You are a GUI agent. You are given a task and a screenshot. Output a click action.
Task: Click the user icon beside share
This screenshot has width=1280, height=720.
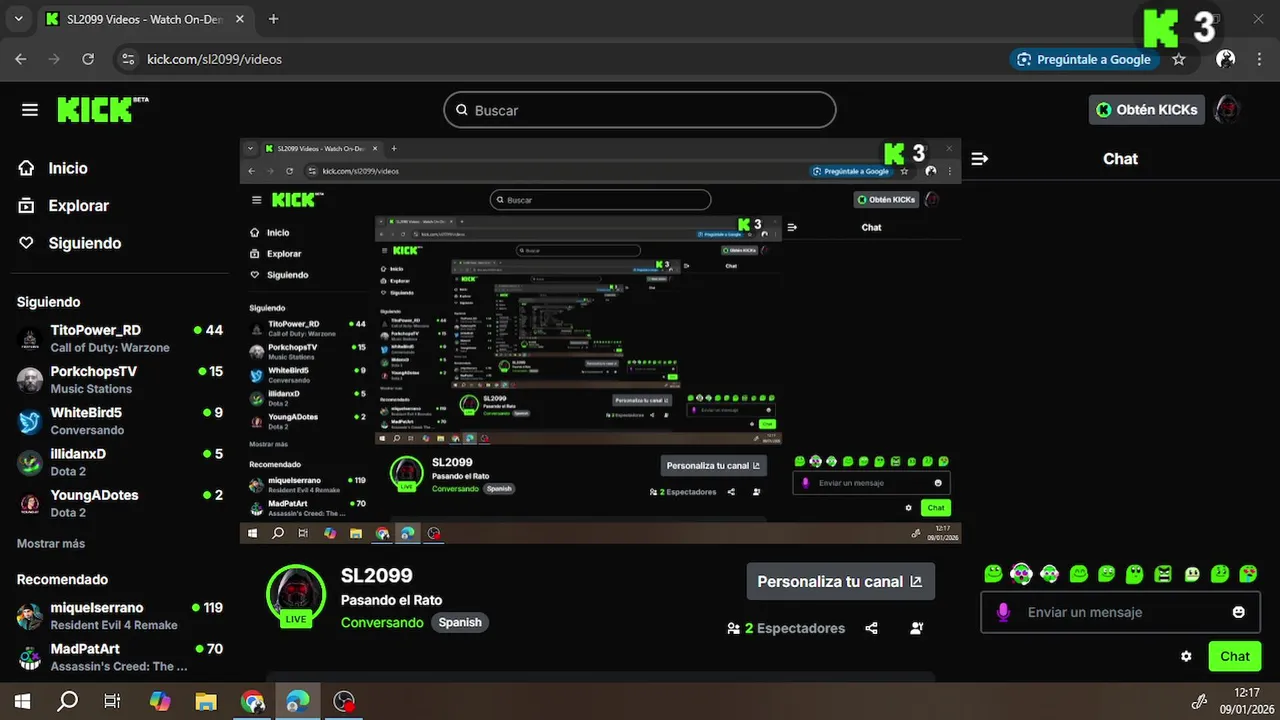coord(917,628)
